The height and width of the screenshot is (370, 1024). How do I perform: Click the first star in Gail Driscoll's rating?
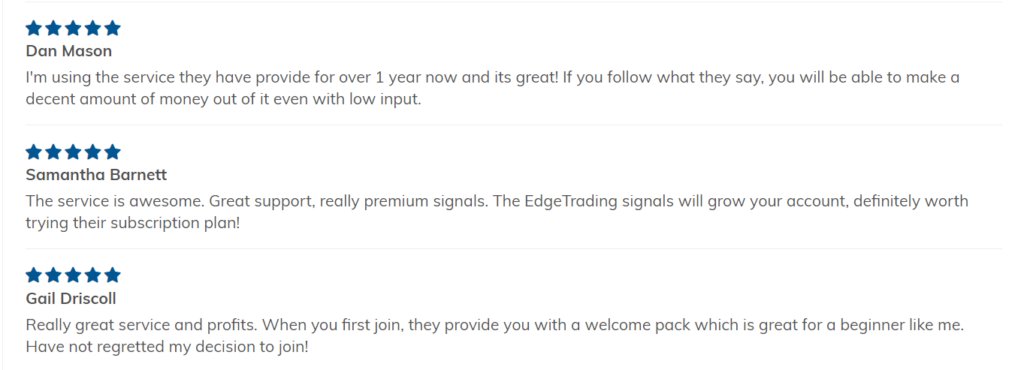34,275
